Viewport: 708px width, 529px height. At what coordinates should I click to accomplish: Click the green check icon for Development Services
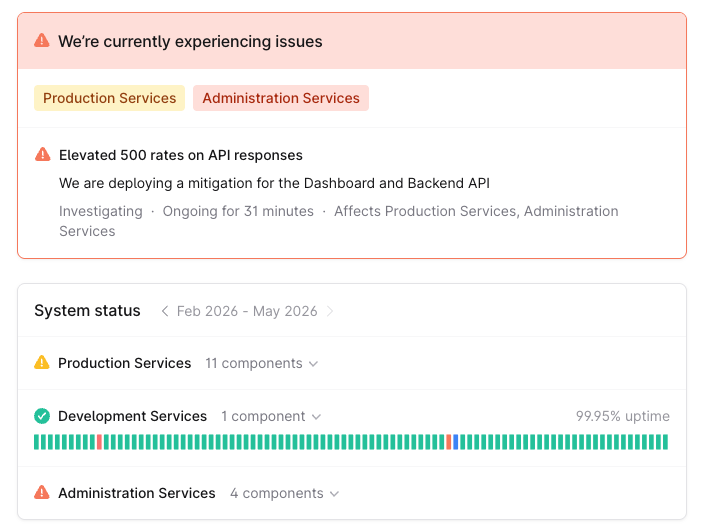[42, 416]
